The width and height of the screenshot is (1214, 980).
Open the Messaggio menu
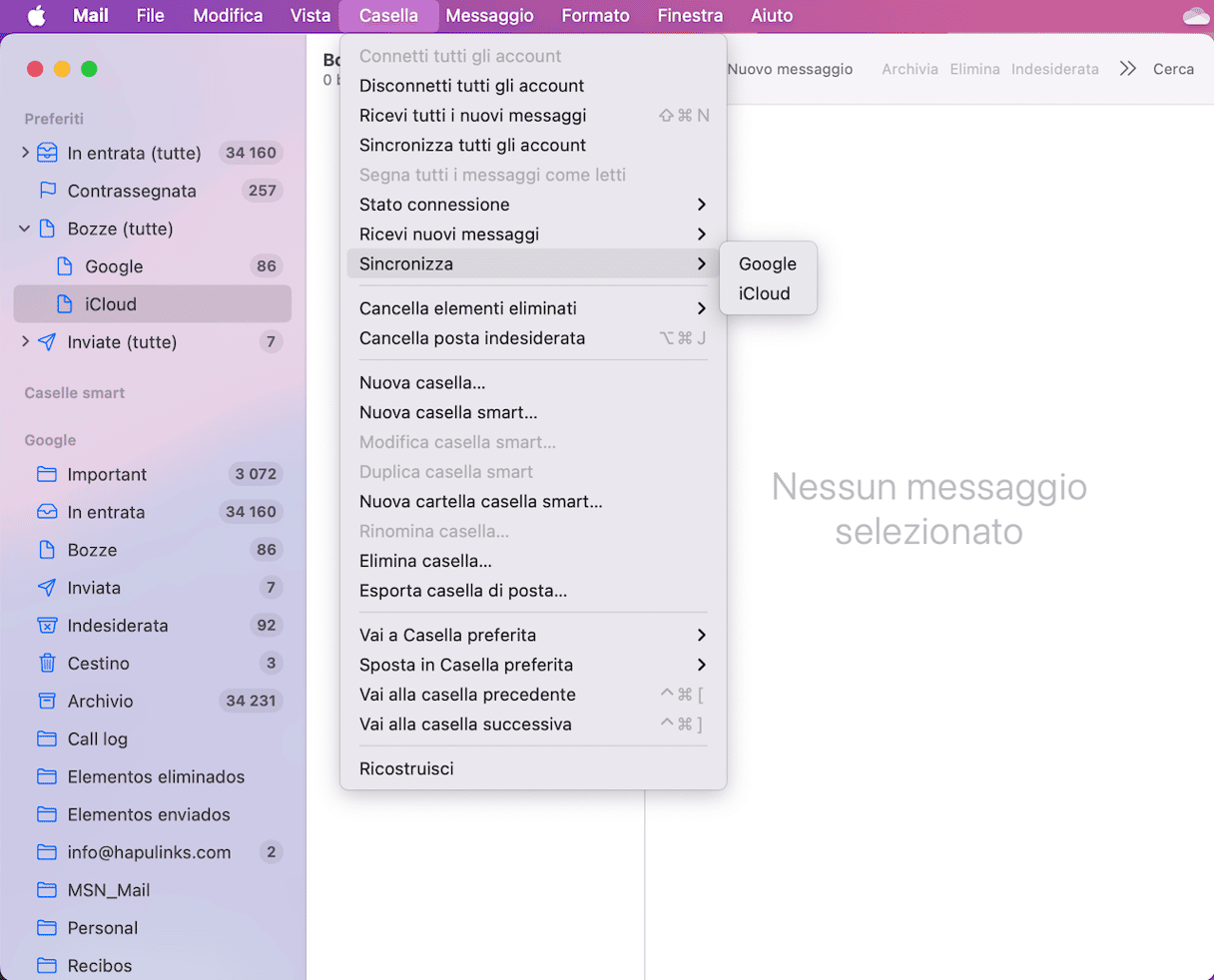[489, 16]
